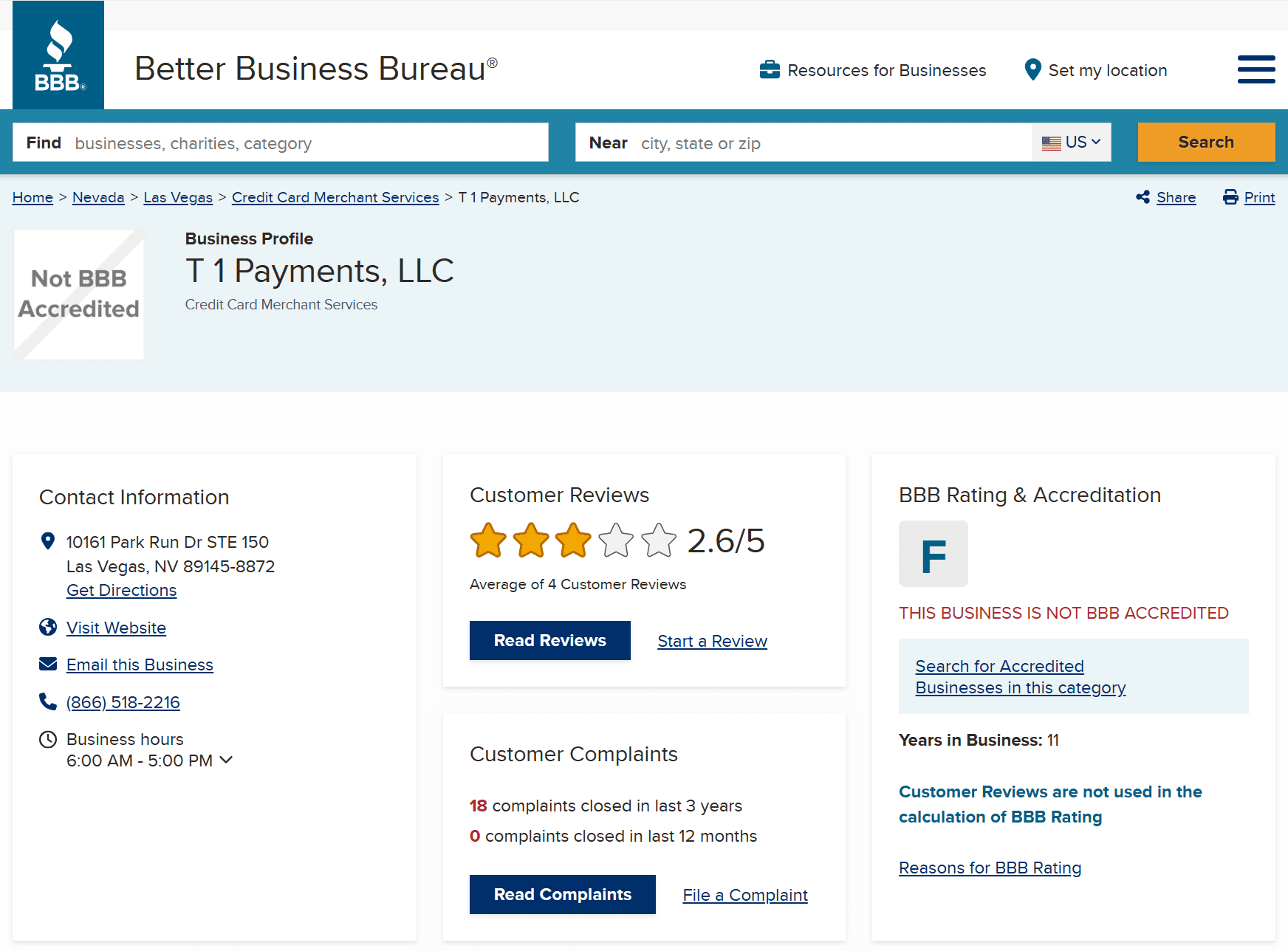Click the Set my location pin icon

coord(1032,70)
